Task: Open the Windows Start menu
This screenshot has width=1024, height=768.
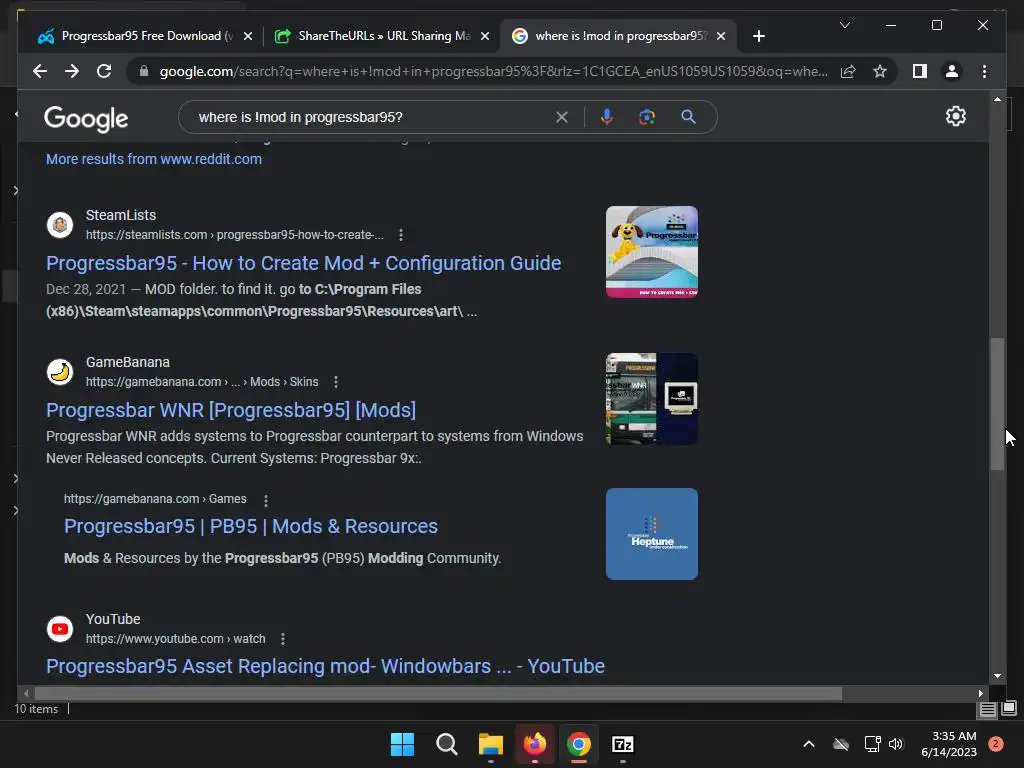Action: tap(402, 744)
